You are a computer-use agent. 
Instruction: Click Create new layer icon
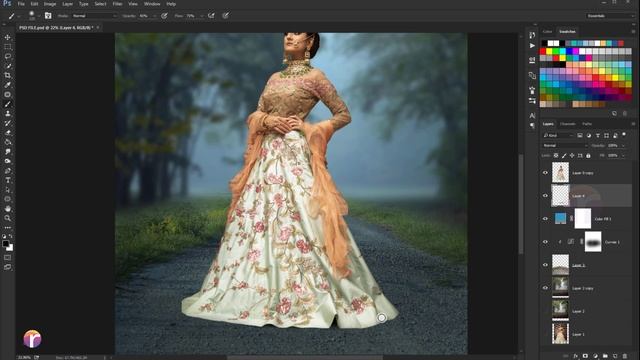pyautogui.click(x=615, y=356)
